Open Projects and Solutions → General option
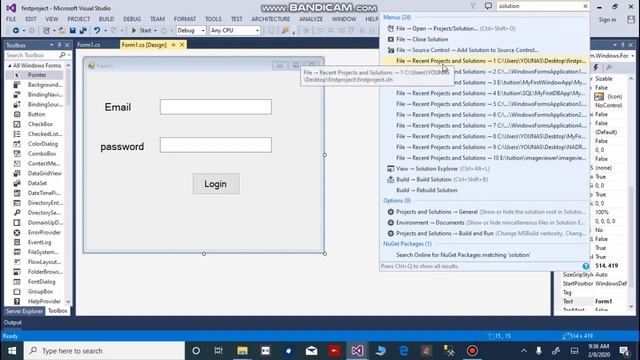Image resolution: width=640 pixels, height=360 pixels. (484, 212)
